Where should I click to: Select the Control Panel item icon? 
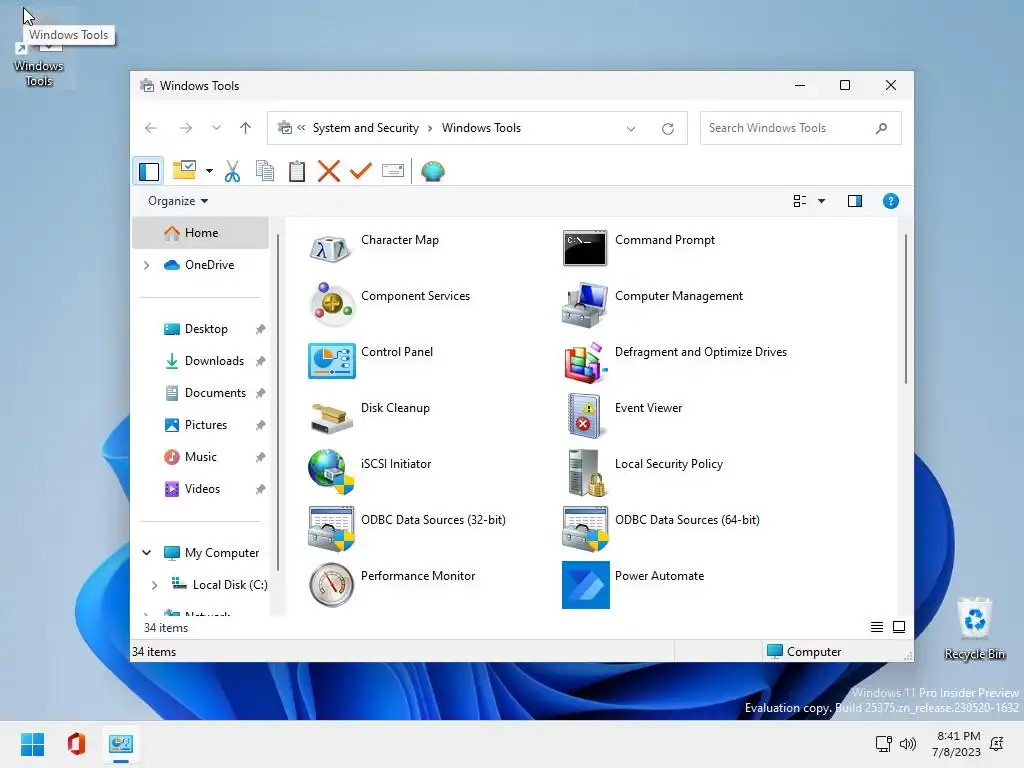(x=332, y=360)
